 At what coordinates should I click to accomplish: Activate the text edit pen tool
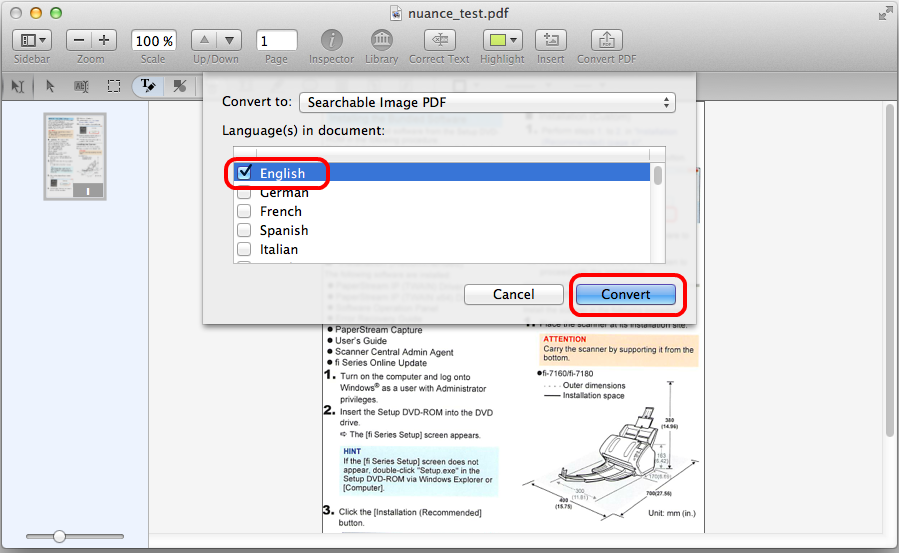pyautogui.click(x=147, y=87)
